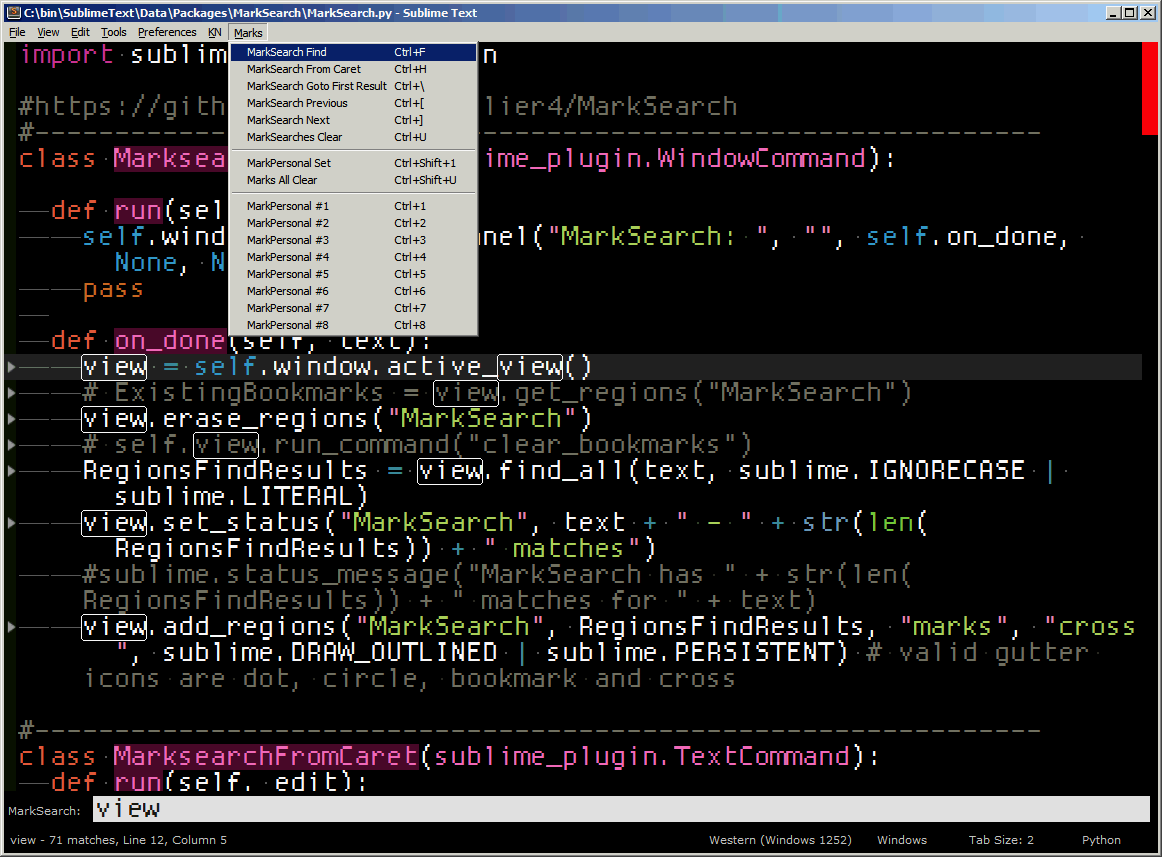This screenshot has height=857, width=1162.
Task: Click 'WindowCommand' in class declaration
Action: pyautogui.click(x=761, y=158)
